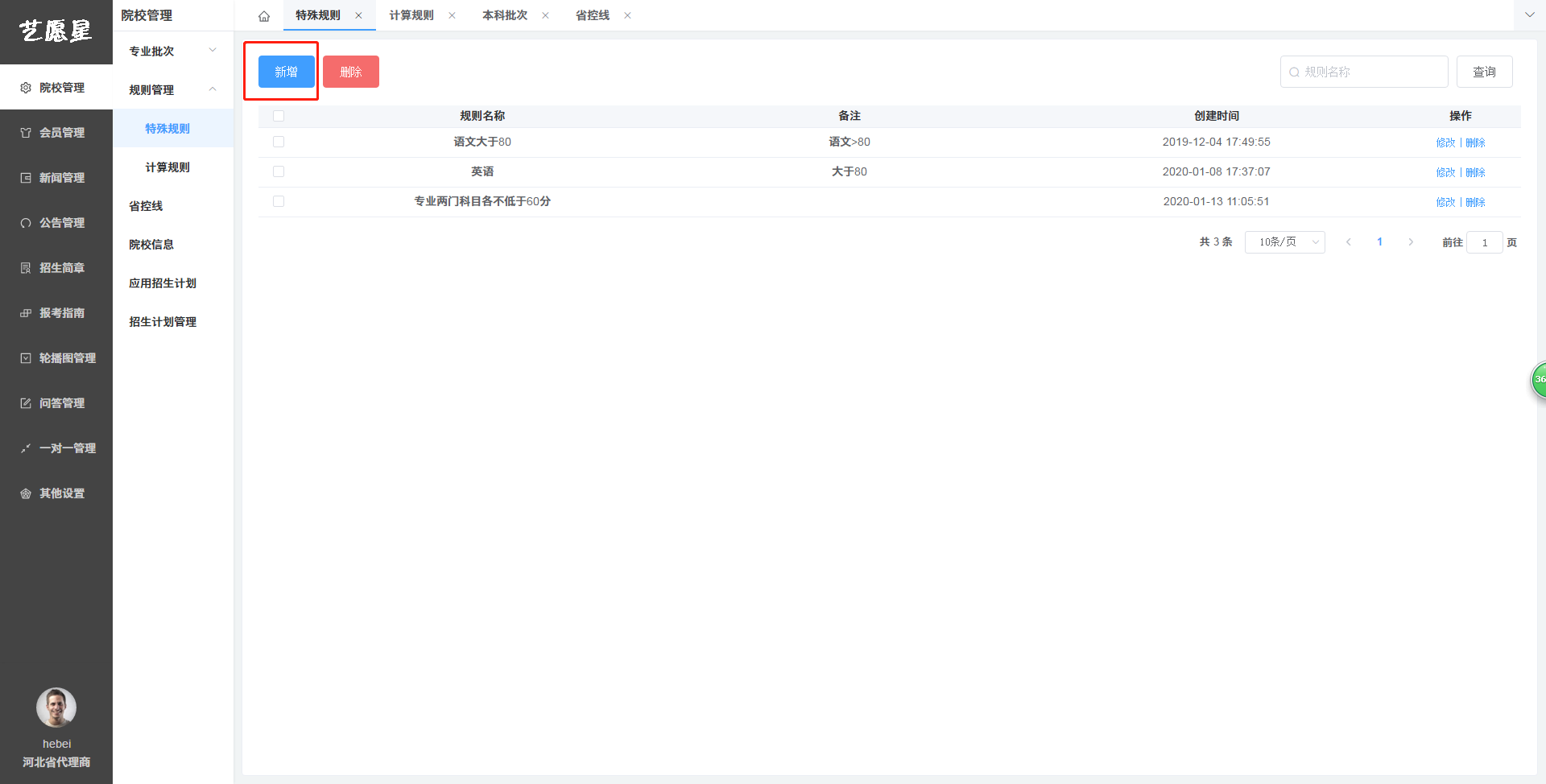The image size is (1546, 784).
Task: Expand the 专业批次 submenu
Action: pos(173,51)
